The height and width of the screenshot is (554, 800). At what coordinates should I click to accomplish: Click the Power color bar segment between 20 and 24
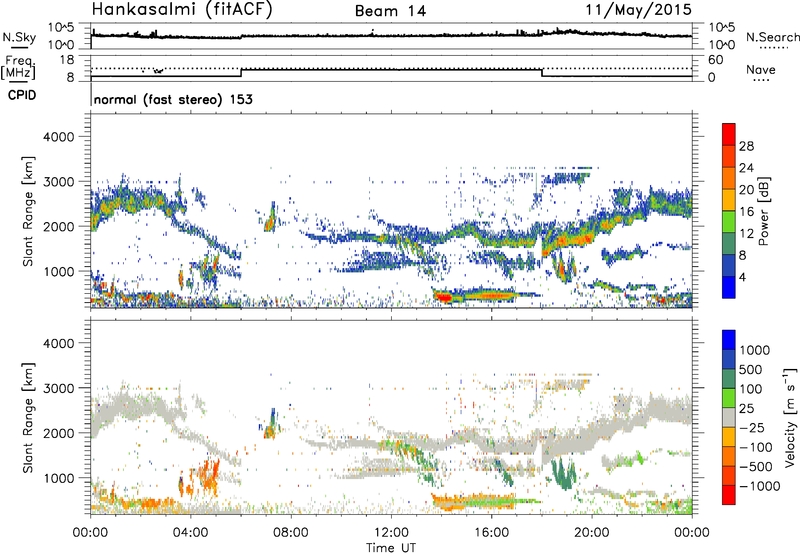click(x=729, y=178)
